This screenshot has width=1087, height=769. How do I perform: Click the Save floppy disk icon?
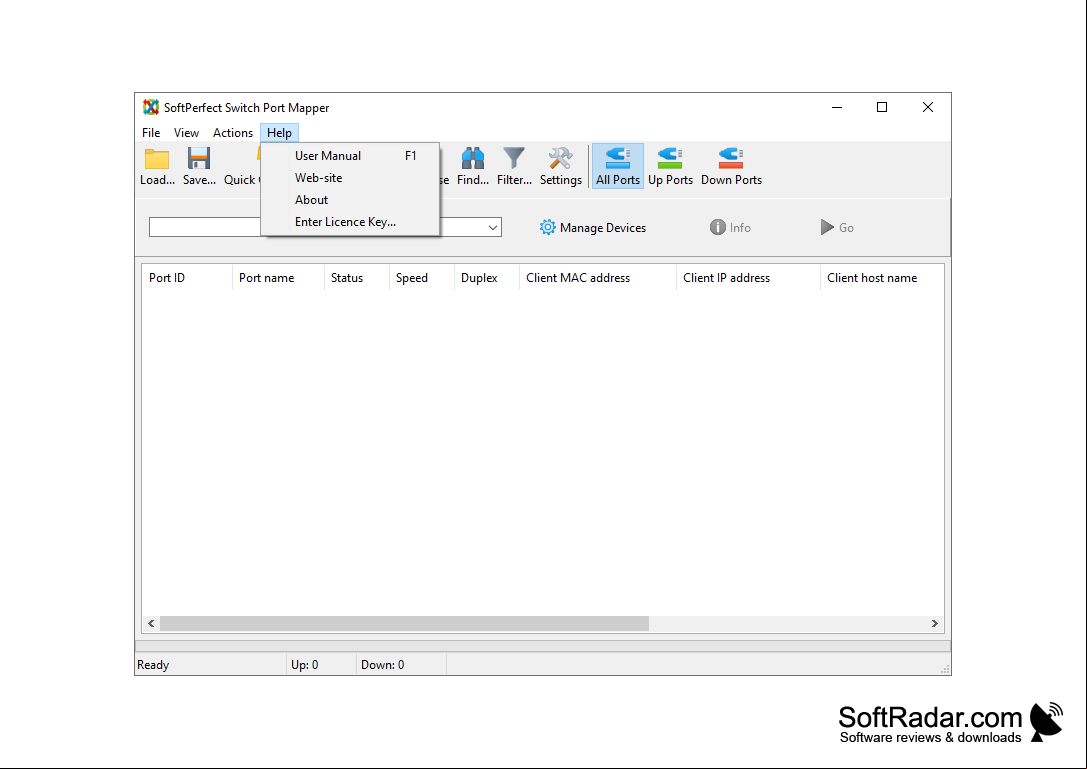point(199,159)
